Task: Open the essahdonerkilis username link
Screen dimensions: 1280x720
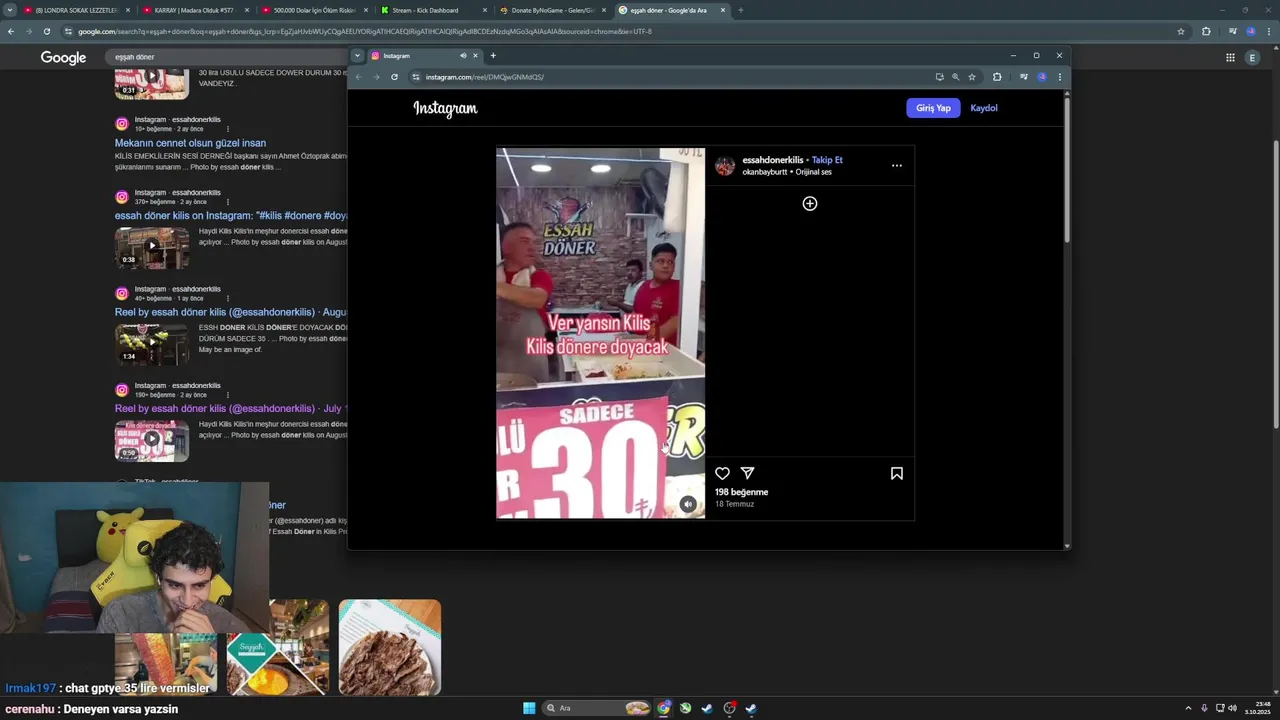Action: coord(772,160)
